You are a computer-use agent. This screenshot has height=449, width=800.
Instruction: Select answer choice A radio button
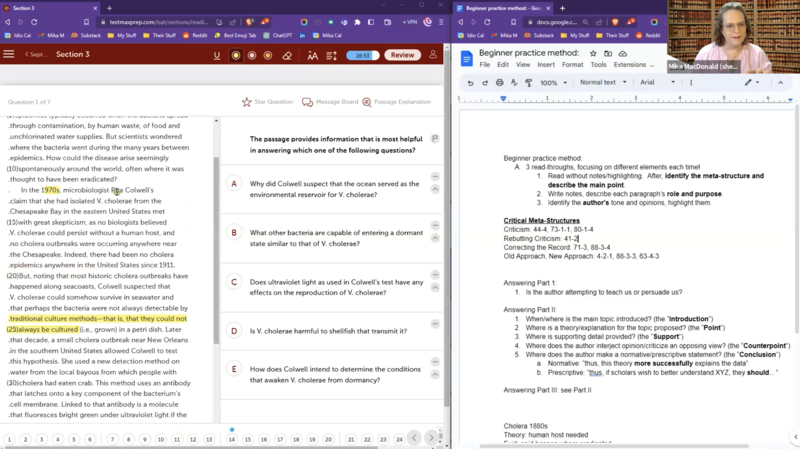(x=234, y=184)
